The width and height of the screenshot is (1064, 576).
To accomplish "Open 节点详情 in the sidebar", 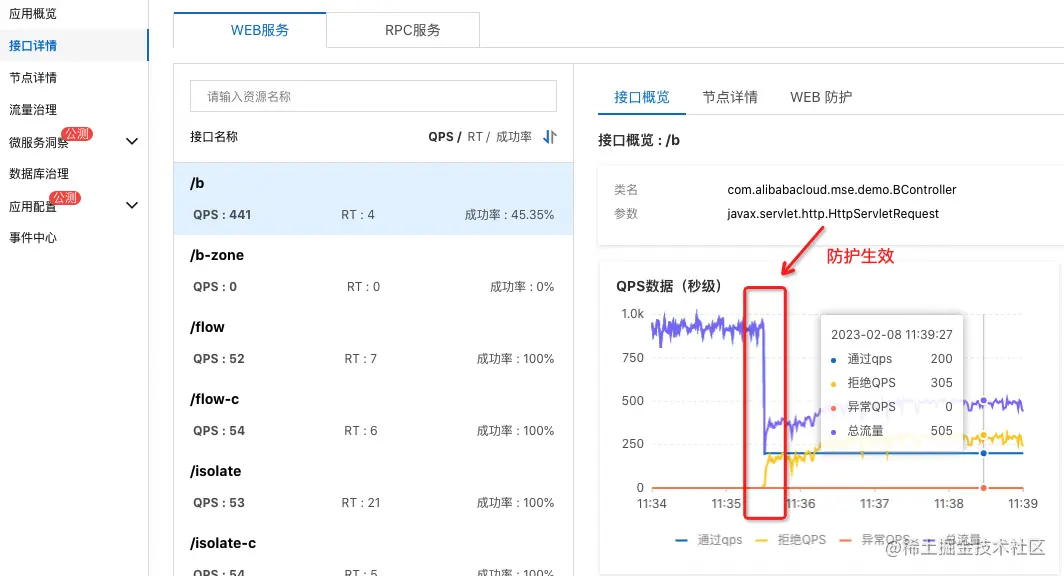I will click(x=33, y=77).
